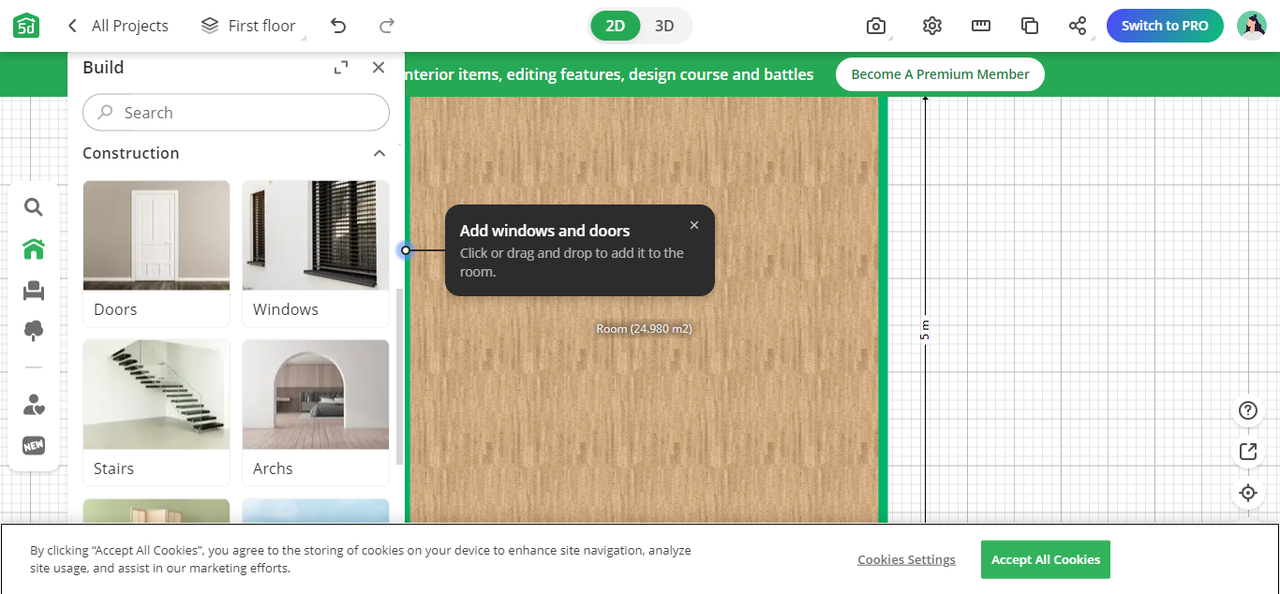Collapse the Construction section
1280x594 pixels.
379,153
